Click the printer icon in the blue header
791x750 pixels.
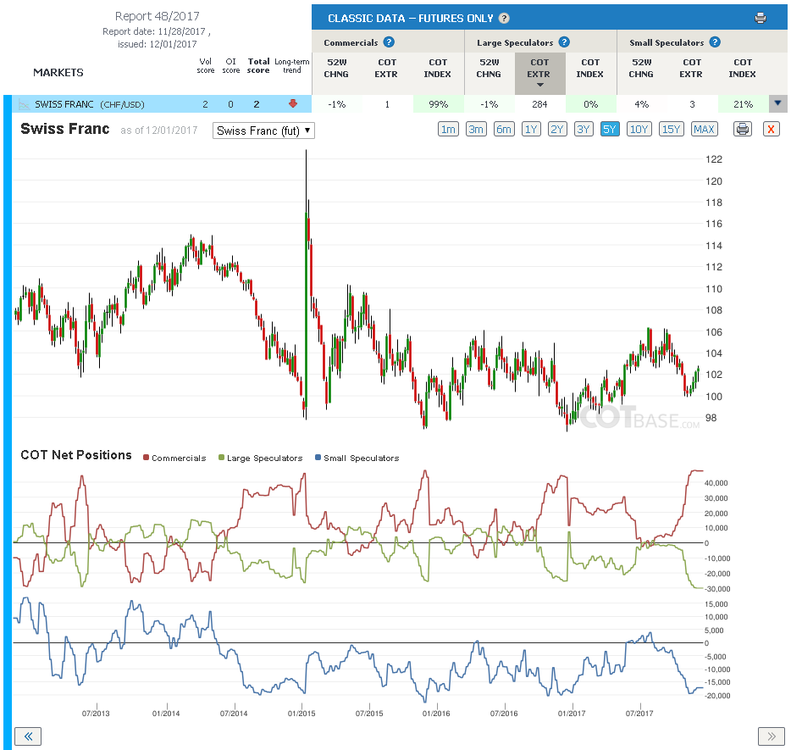[760, 19]
